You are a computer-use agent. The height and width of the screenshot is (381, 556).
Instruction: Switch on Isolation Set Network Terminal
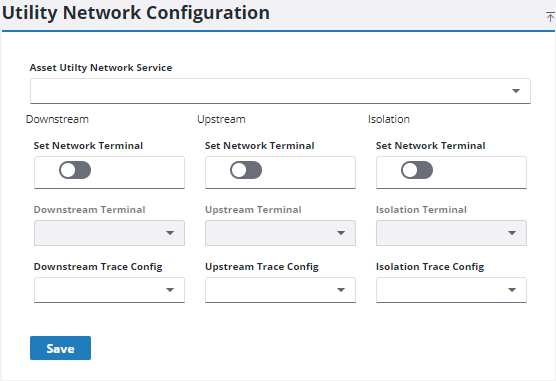point(417,170)
